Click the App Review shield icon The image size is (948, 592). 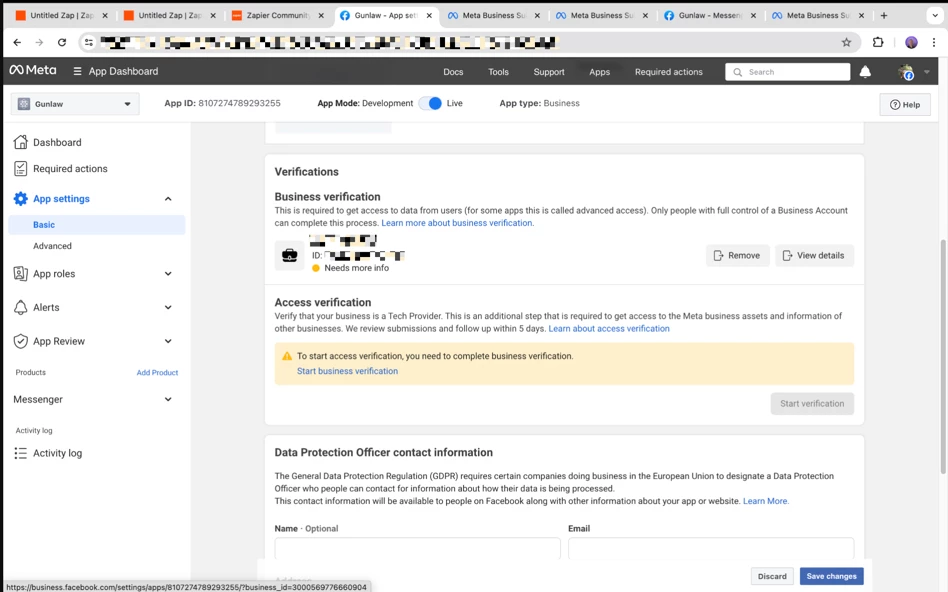point(21,341)
